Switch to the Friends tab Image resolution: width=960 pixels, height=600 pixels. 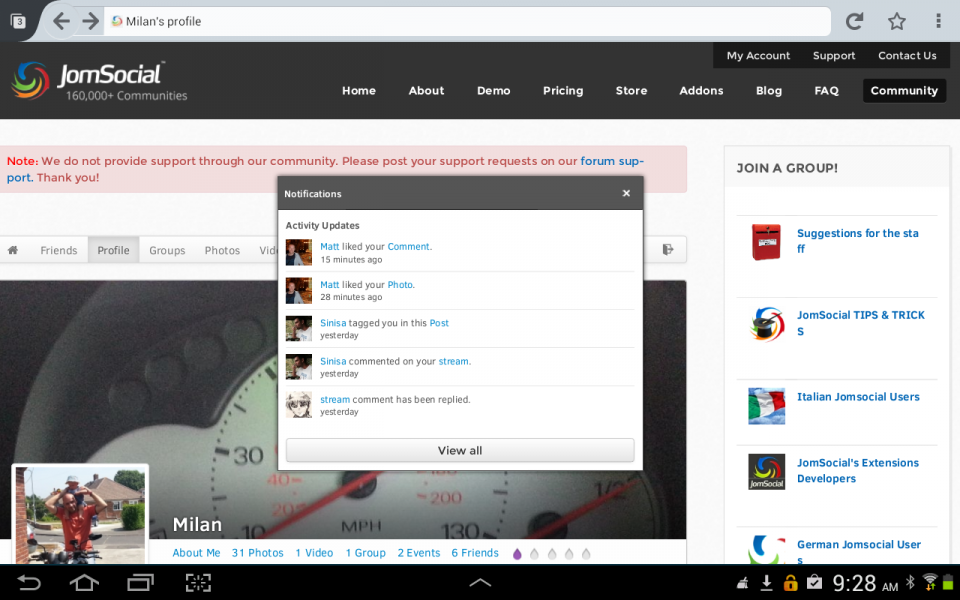(59, 250)
